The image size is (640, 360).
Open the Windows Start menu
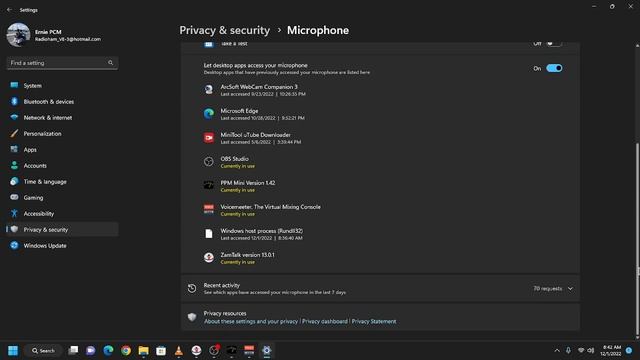point(13,350)
